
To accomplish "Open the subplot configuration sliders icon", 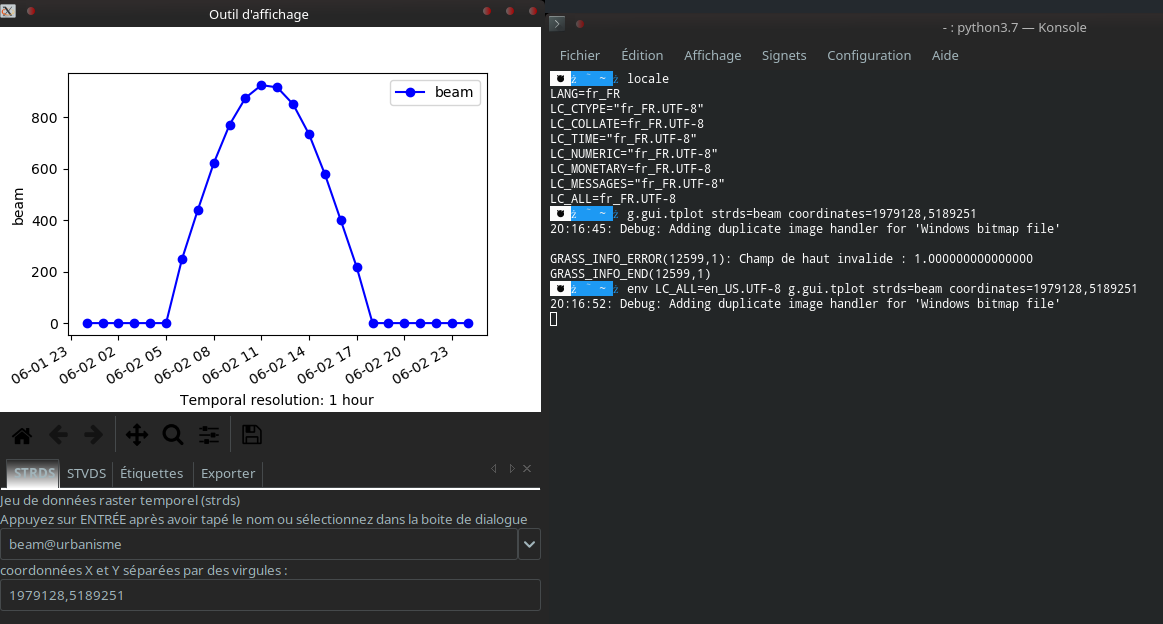I will click(208, 434).
